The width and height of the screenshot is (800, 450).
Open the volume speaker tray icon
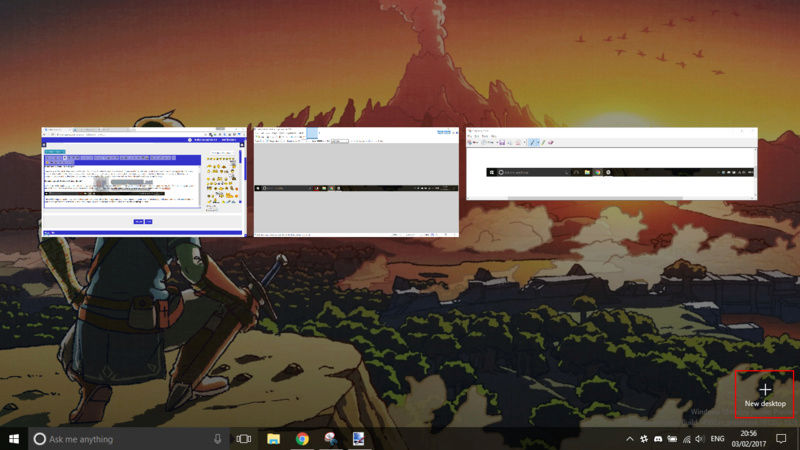(x=699, y=439)
